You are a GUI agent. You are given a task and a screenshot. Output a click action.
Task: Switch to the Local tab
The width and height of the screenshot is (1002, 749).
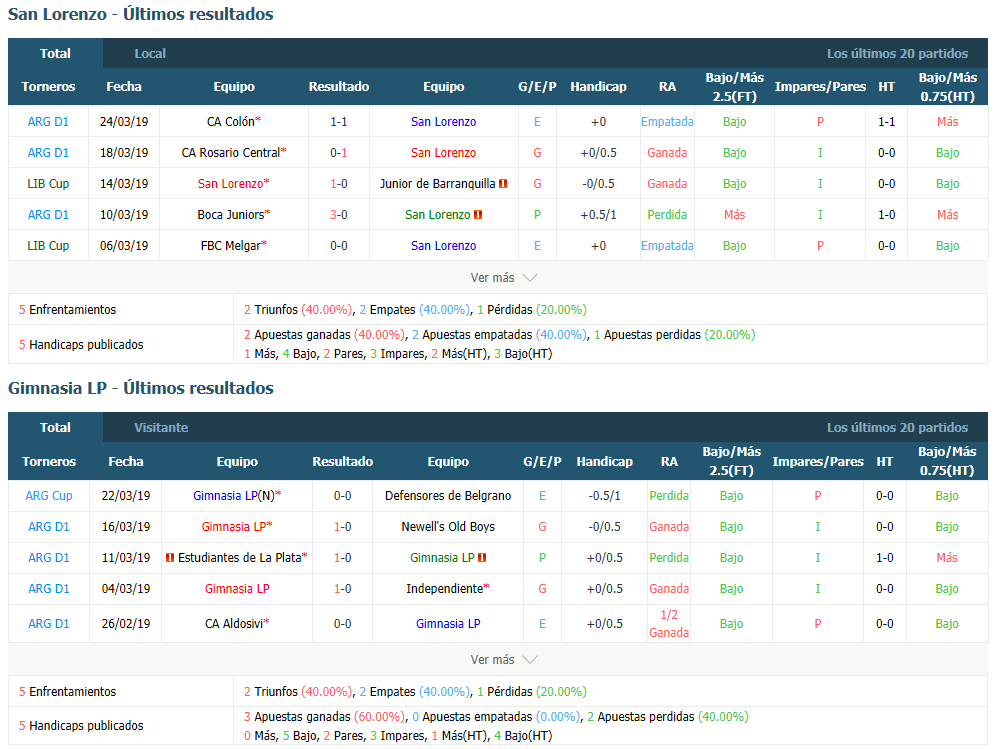[150, 54]
